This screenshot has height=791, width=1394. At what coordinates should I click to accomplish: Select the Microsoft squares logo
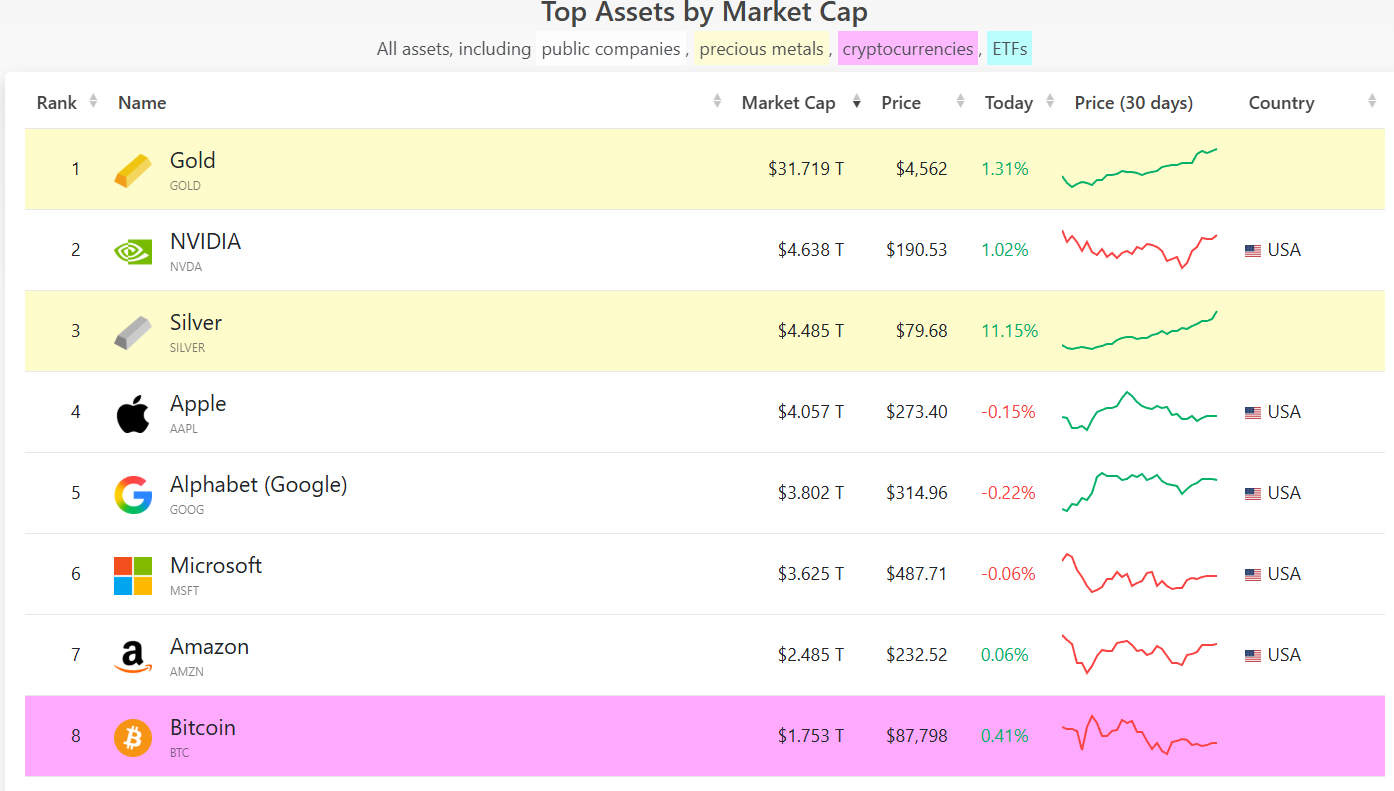(x=133, y=574)
